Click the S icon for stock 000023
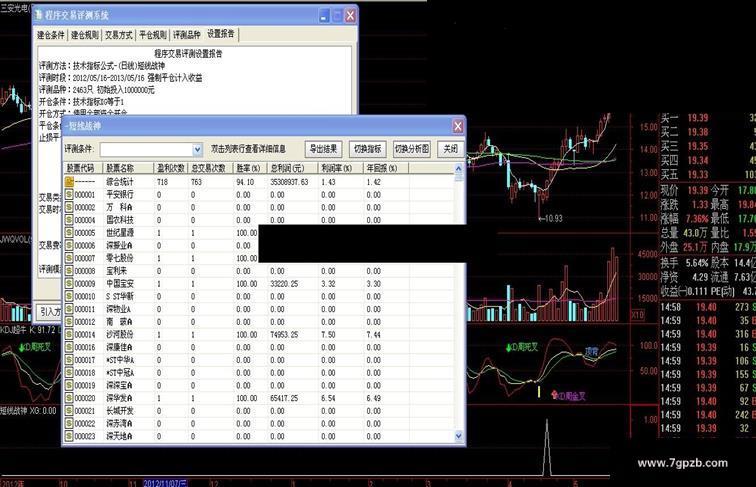 (x=69, y=436)
